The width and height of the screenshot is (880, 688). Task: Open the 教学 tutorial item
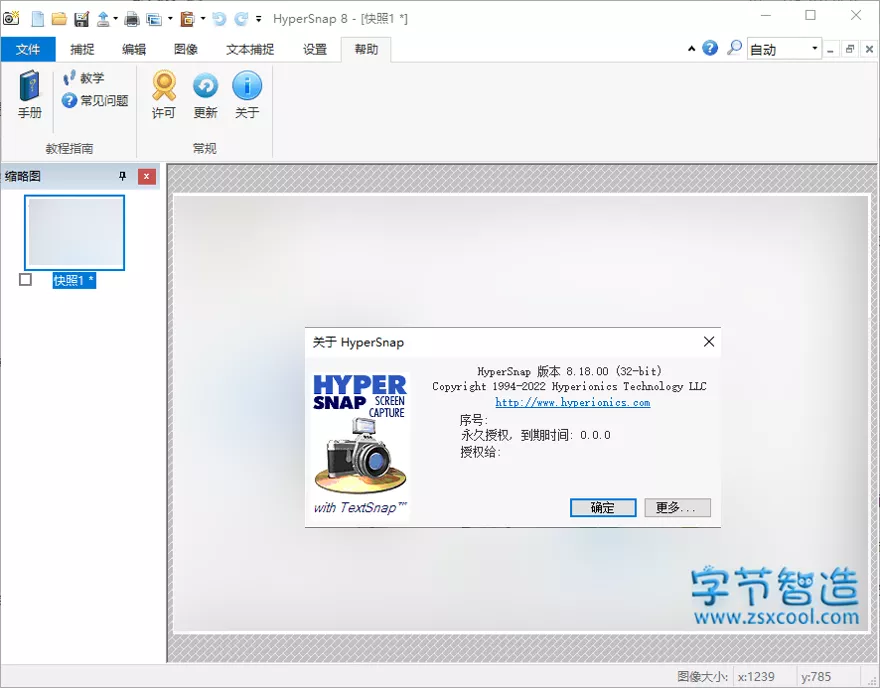pyautogui.click(x=84, y=78)
